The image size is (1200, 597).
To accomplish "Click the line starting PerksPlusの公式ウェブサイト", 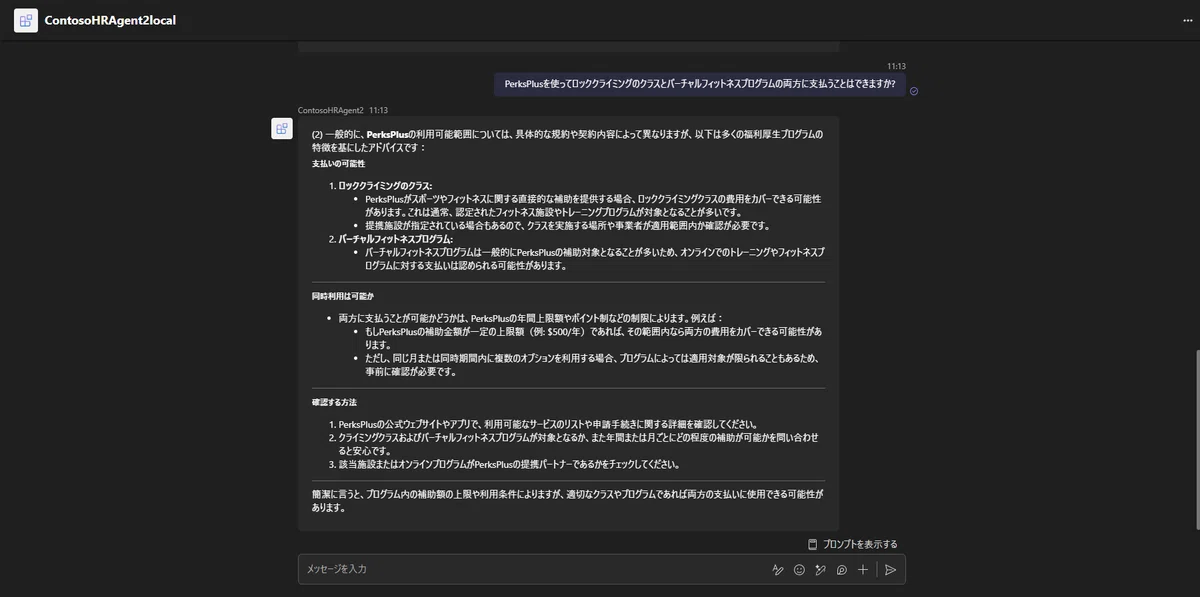I will 548,424.
